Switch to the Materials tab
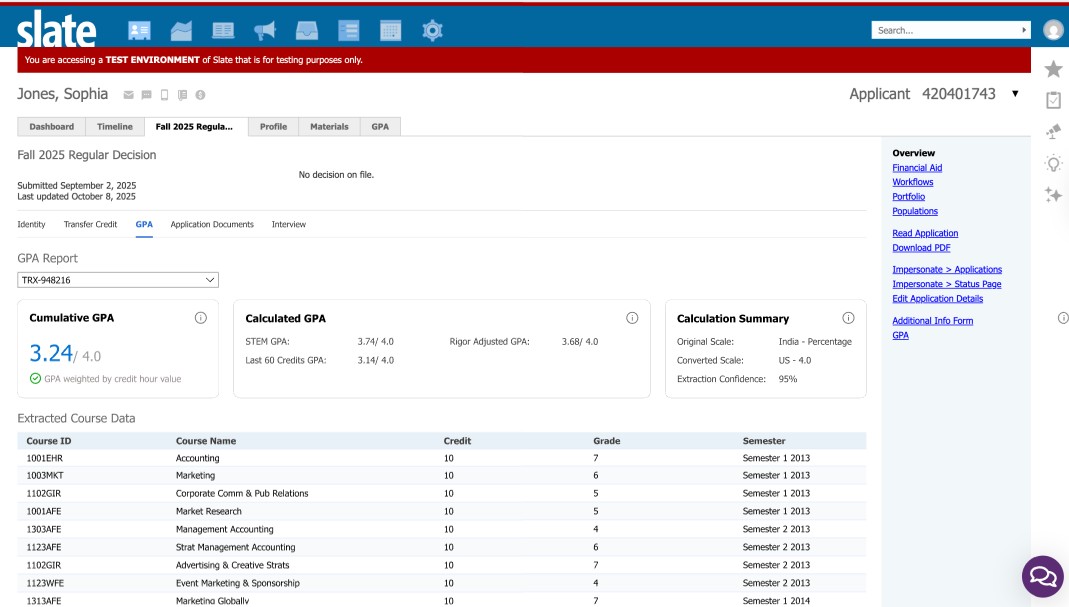The image size is (1069, 607). pyautogui.click(x=329, y=126)
